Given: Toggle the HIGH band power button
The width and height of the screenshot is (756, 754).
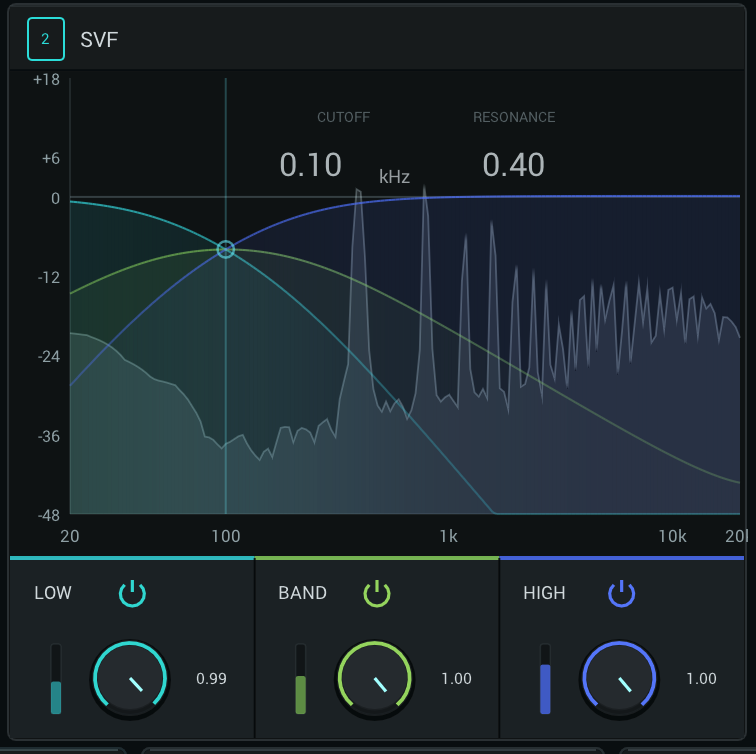Looking at the screenshot, I should 621,593.
